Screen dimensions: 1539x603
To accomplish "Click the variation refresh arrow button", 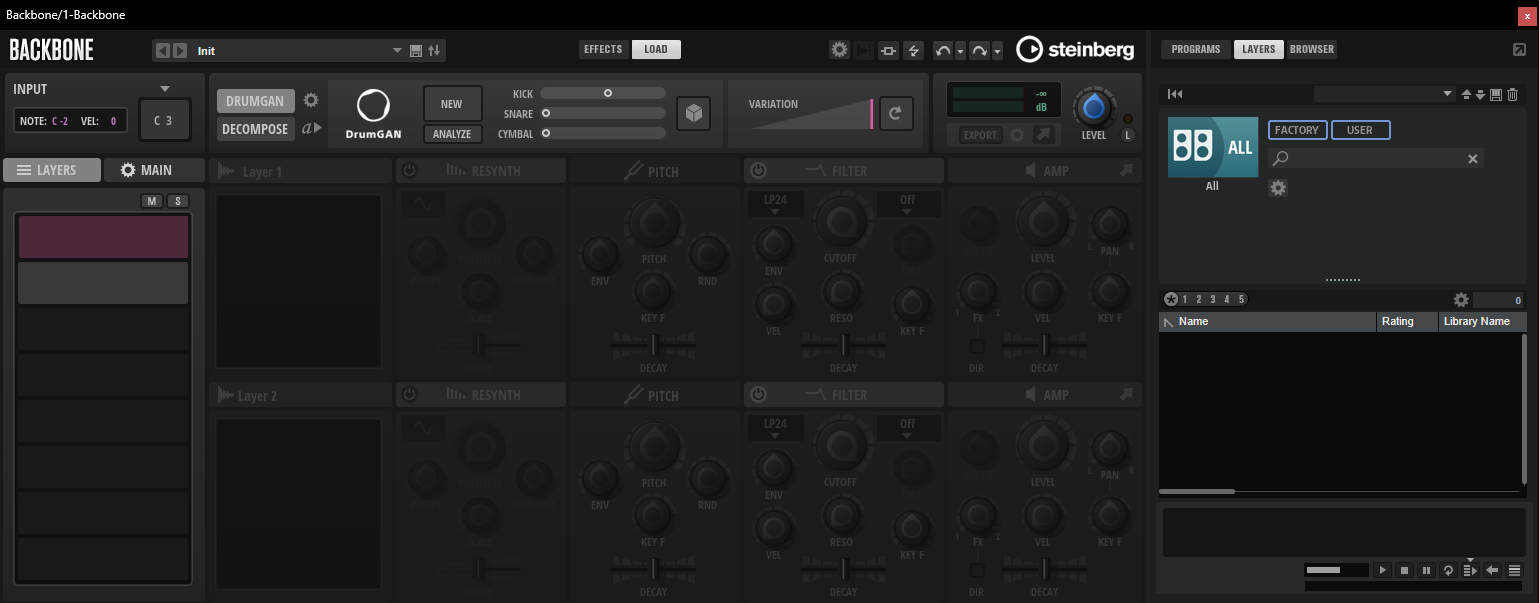I will click(894, 114).
